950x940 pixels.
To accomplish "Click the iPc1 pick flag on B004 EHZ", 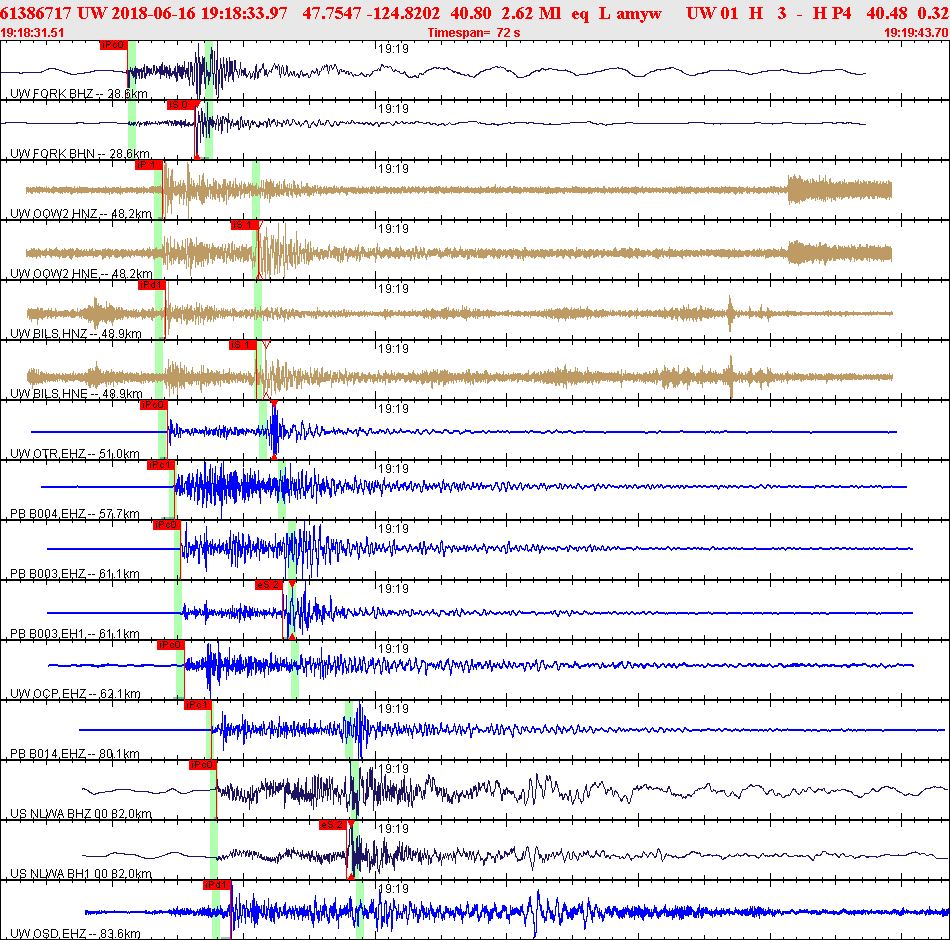I will tap(161, 465).
